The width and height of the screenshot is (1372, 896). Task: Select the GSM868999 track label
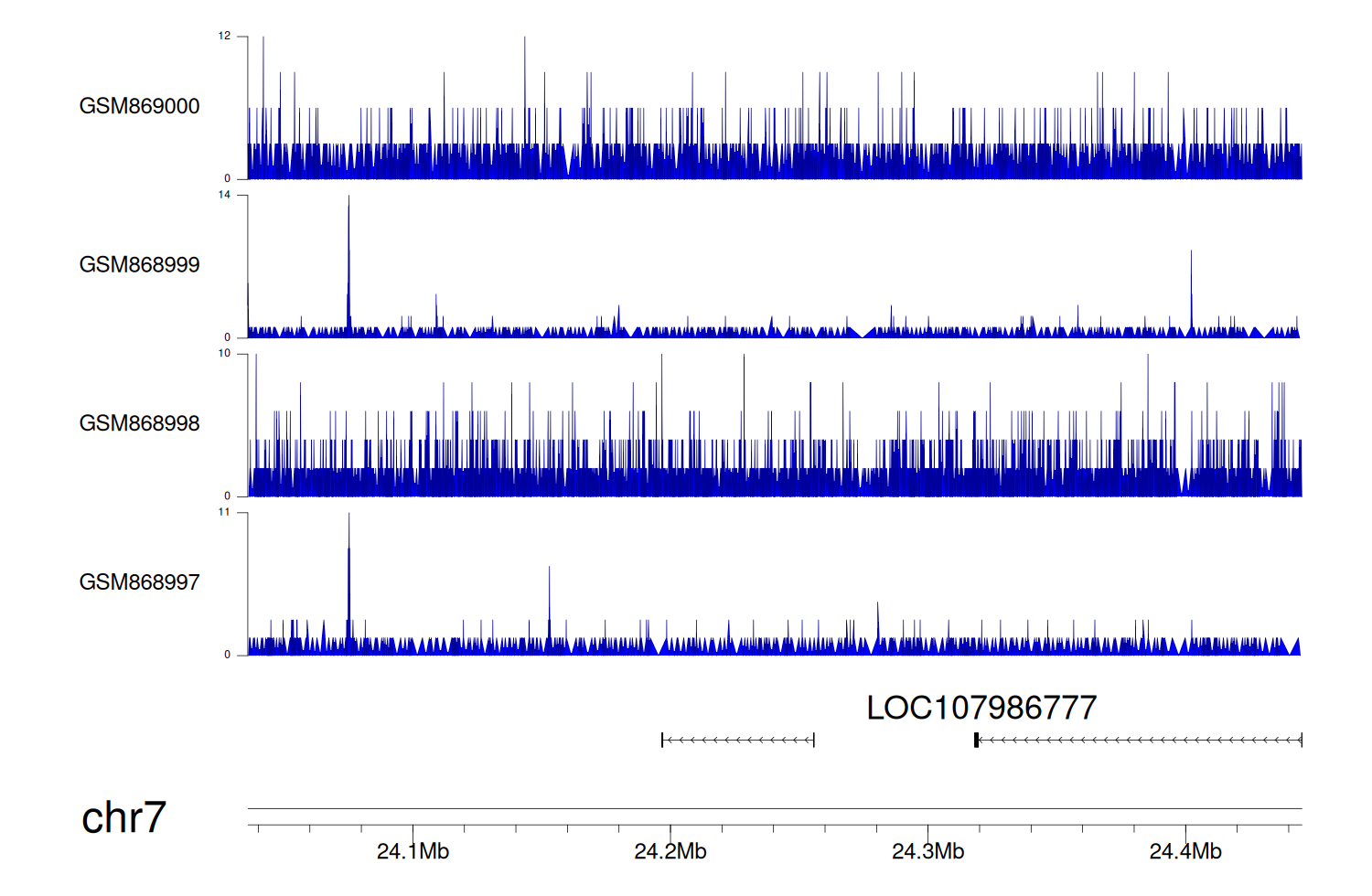(139, 265)
